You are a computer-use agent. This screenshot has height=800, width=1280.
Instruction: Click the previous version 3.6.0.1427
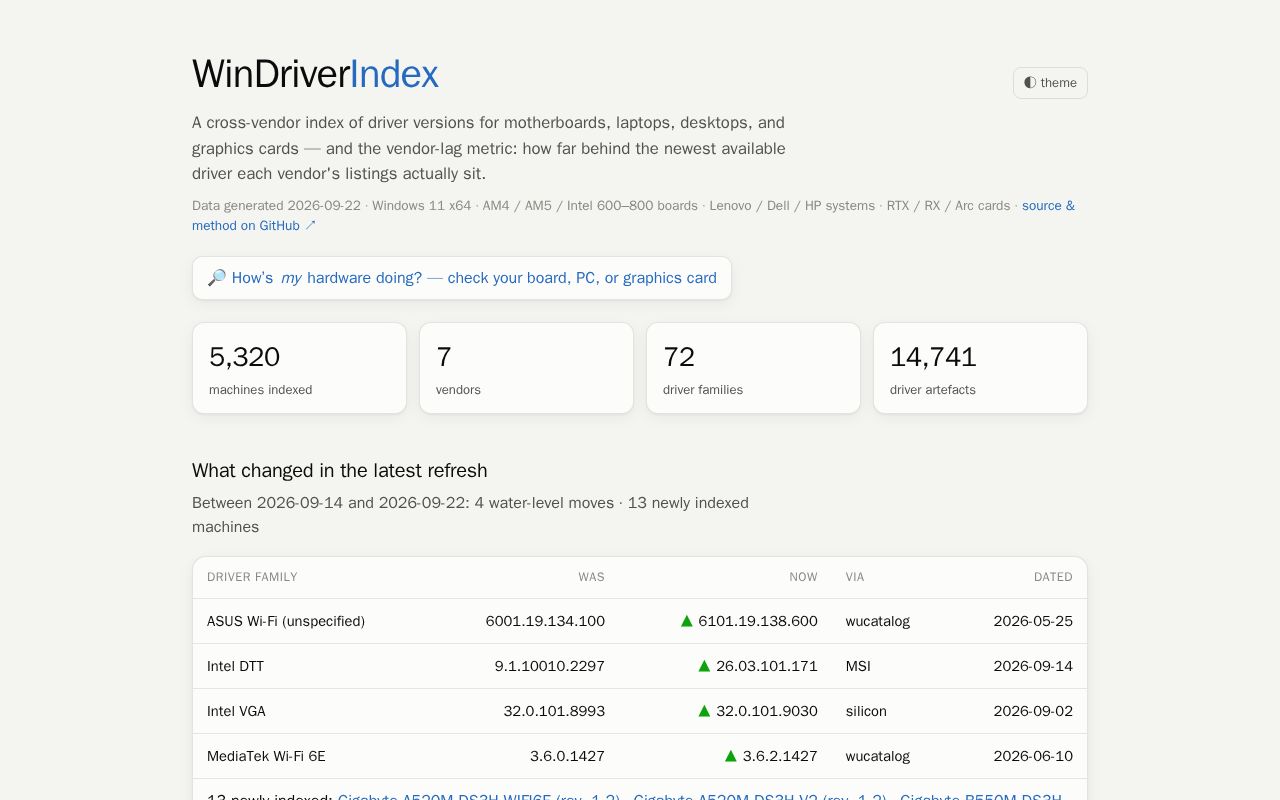pyautogui.click(x=567, y=756)
